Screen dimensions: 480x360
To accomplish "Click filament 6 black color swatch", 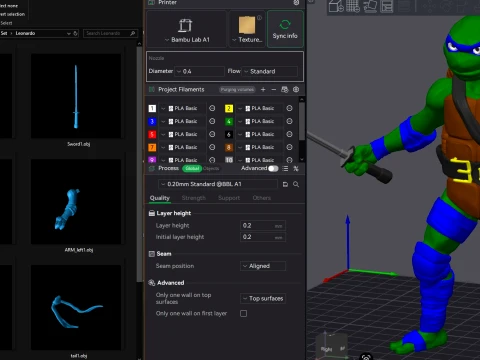I will click(x=229, y=134).
